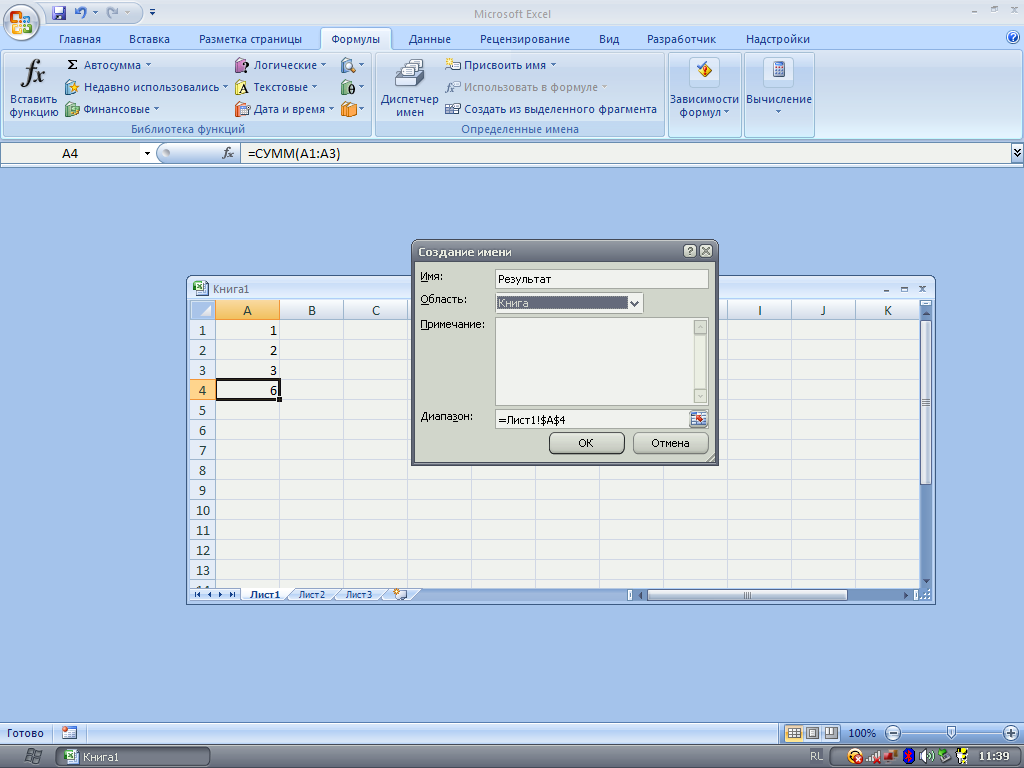Open the Logical functions library
This screenshot has width=1024, height=768.
[x=280, y=65]
